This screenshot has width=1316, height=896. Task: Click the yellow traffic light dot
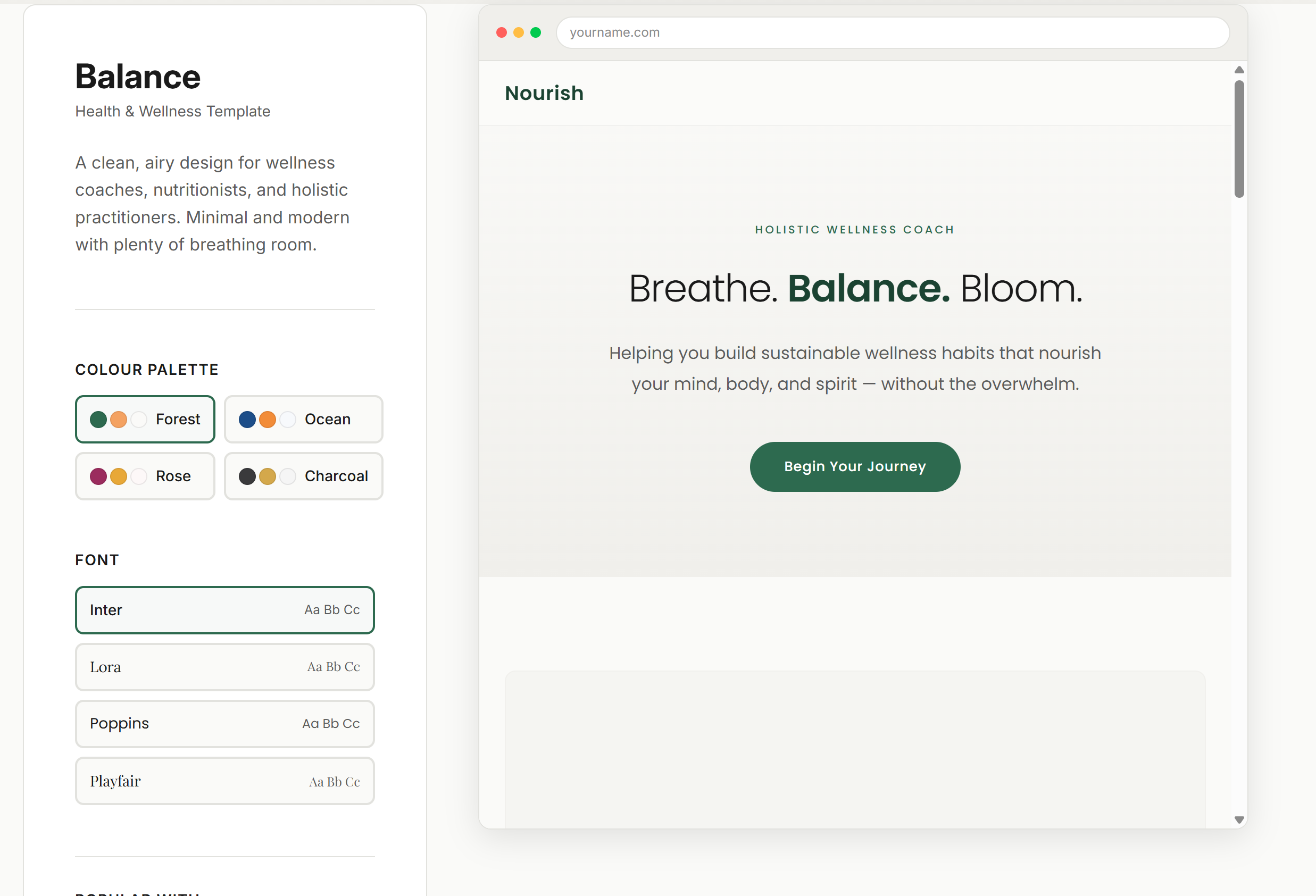(x=519, y=32)
